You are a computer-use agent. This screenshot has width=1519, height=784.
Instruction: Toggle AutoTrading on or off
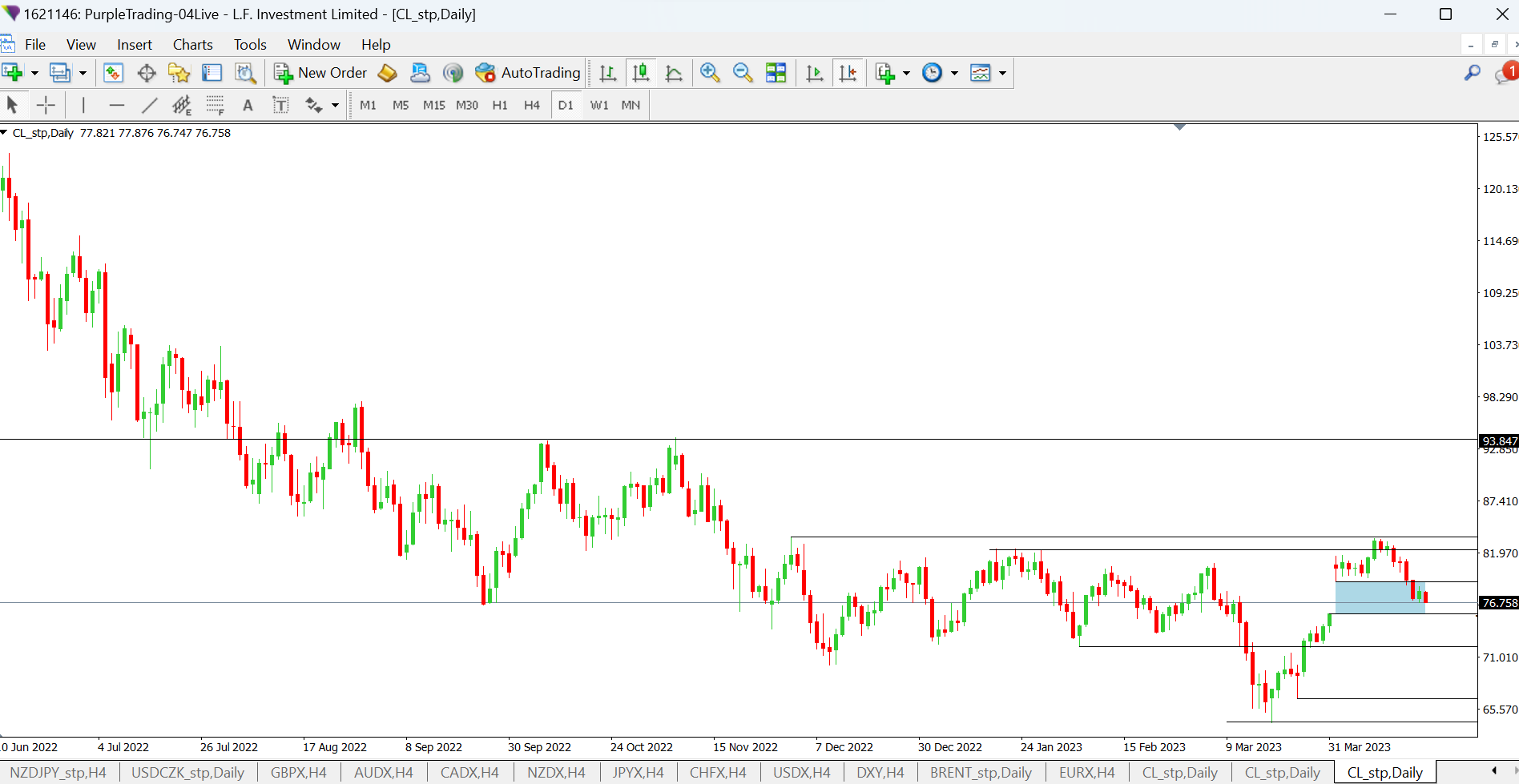(x=527, y=73)
